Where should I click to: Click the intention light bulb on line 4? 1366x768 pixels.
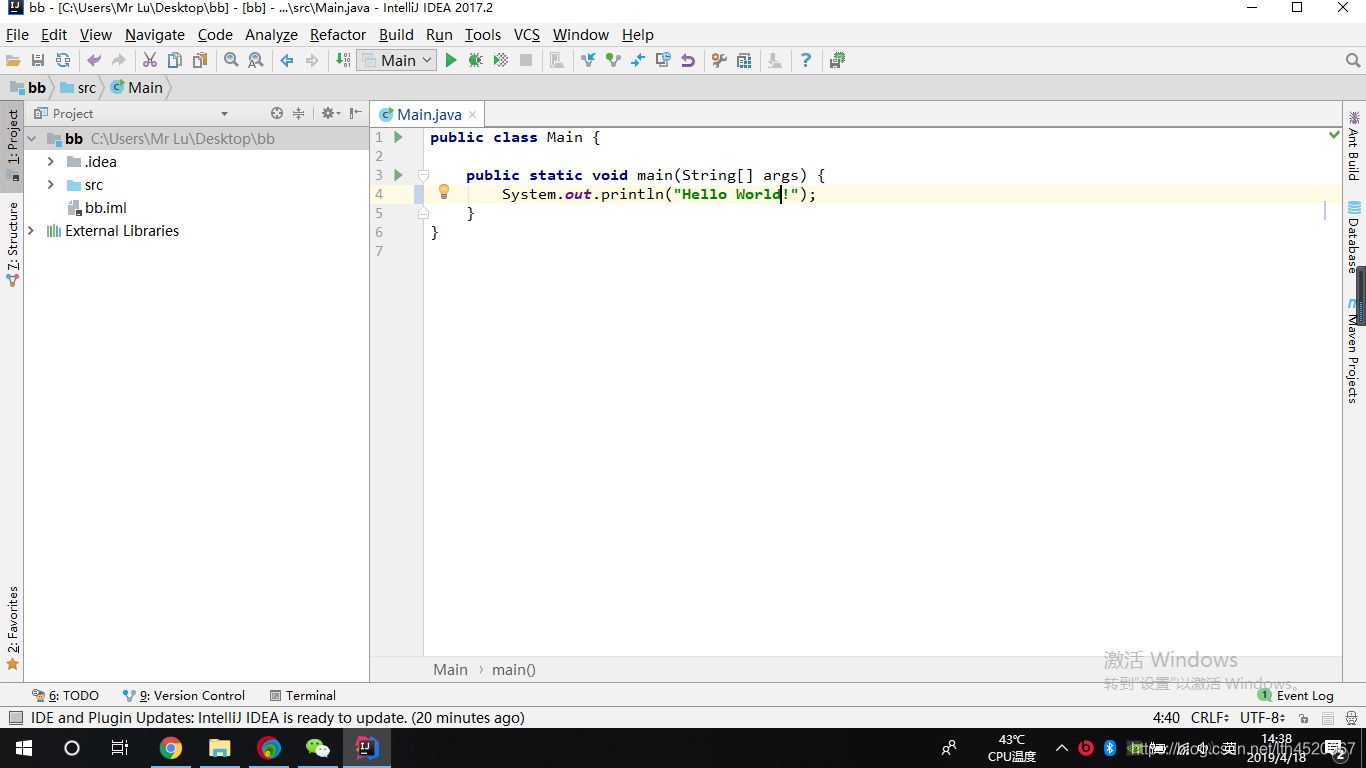pyautogui.click(x=444, y=192)
